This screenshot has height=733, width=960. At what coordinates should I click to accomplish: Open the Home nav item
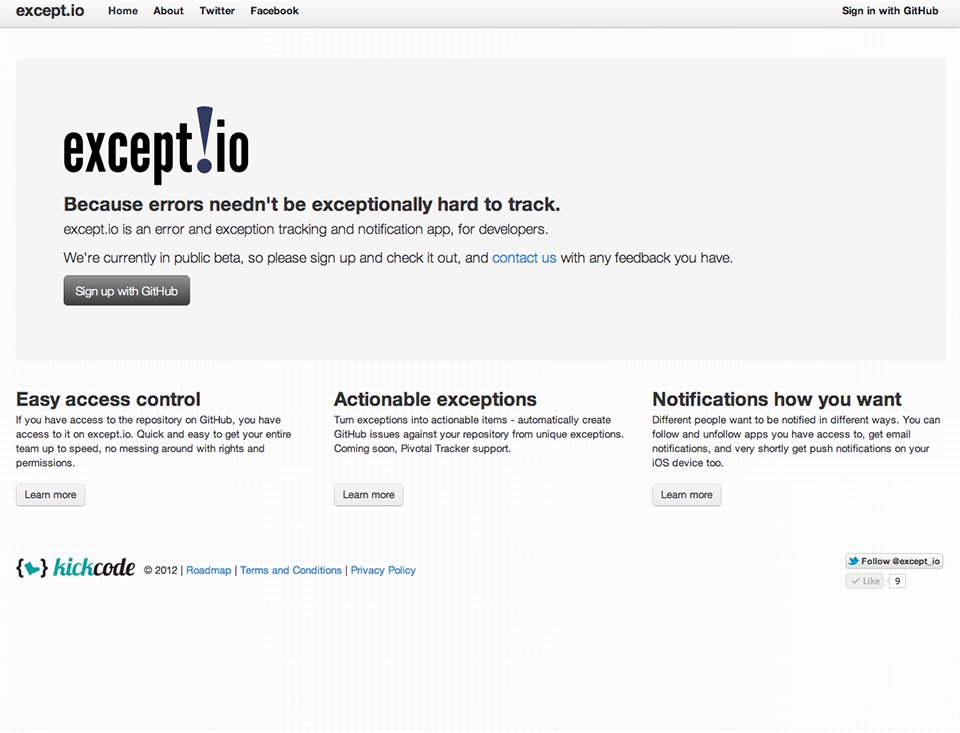click(x=123, y=11)
